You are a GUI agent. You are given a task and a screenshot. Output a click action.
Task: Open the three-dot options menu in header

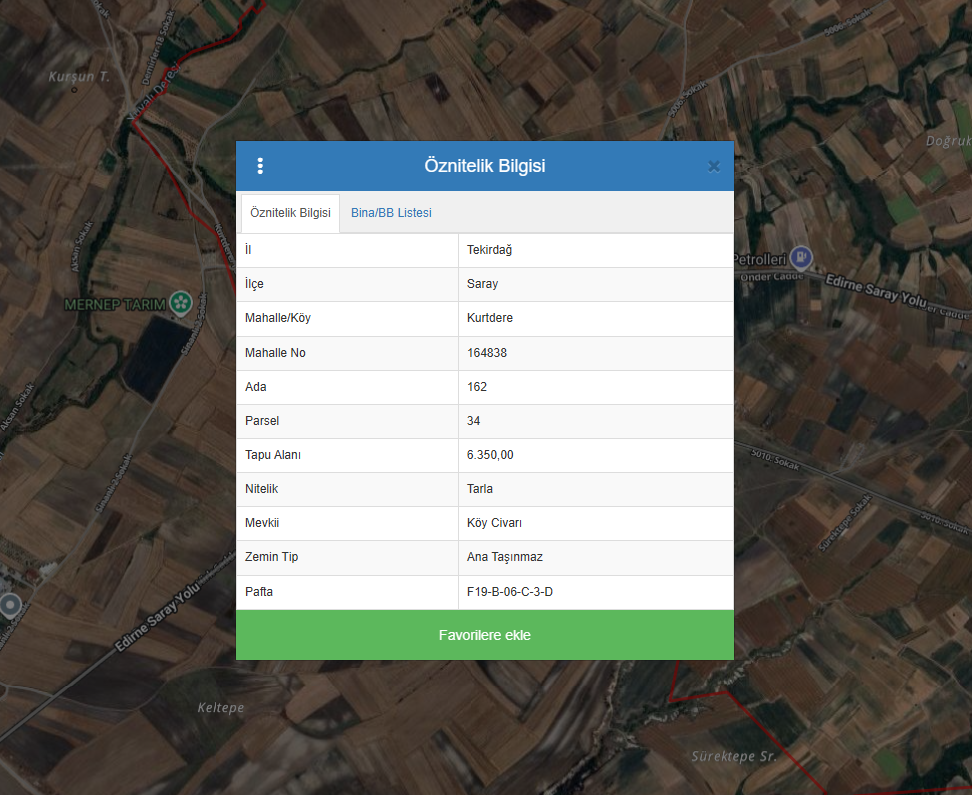pyautogui.click(x=260, y=166)
